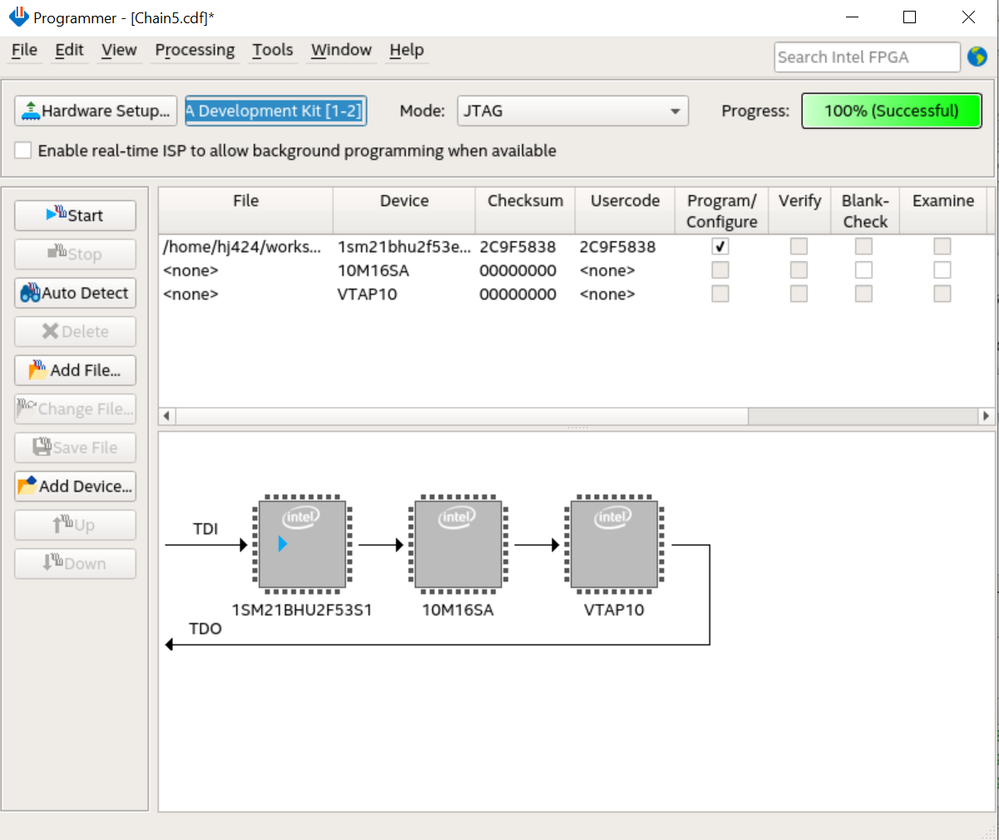Open the Tools menu
Viewport: 999px width, 840px height.
[x=272, y=50]
